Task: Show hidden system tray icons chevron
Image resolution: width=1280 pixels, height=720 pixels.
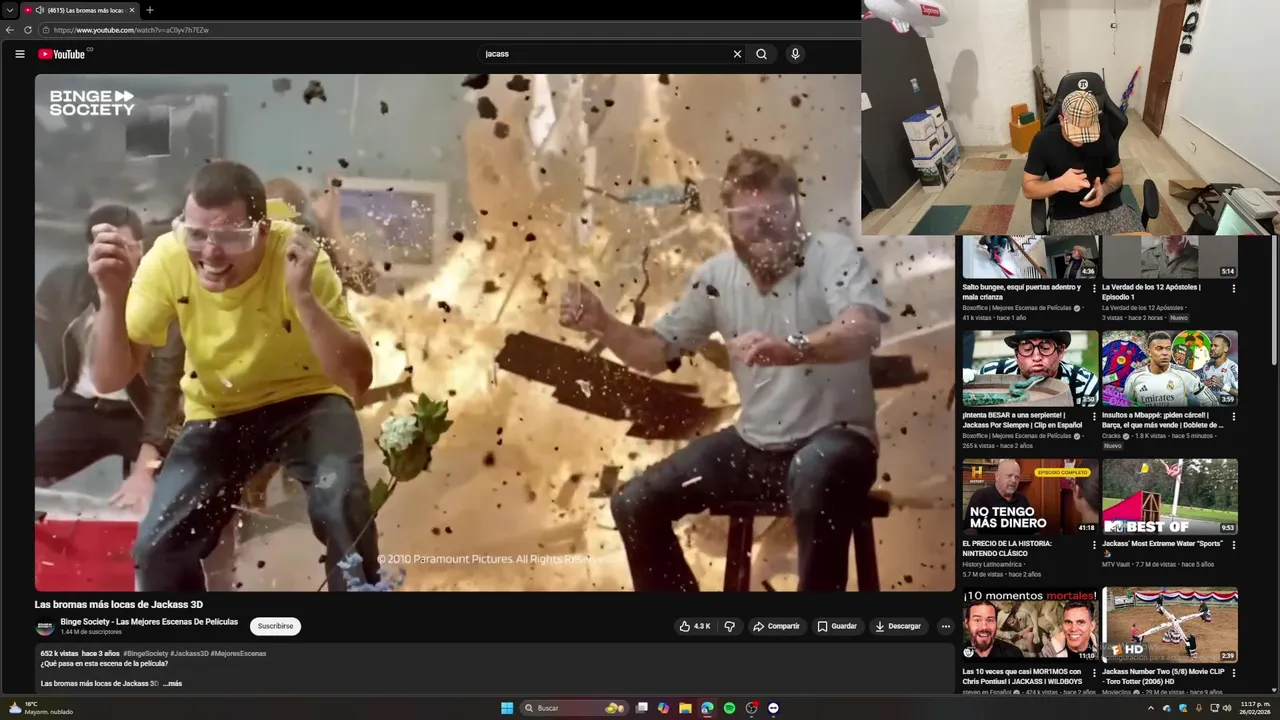Action: 1150,708
